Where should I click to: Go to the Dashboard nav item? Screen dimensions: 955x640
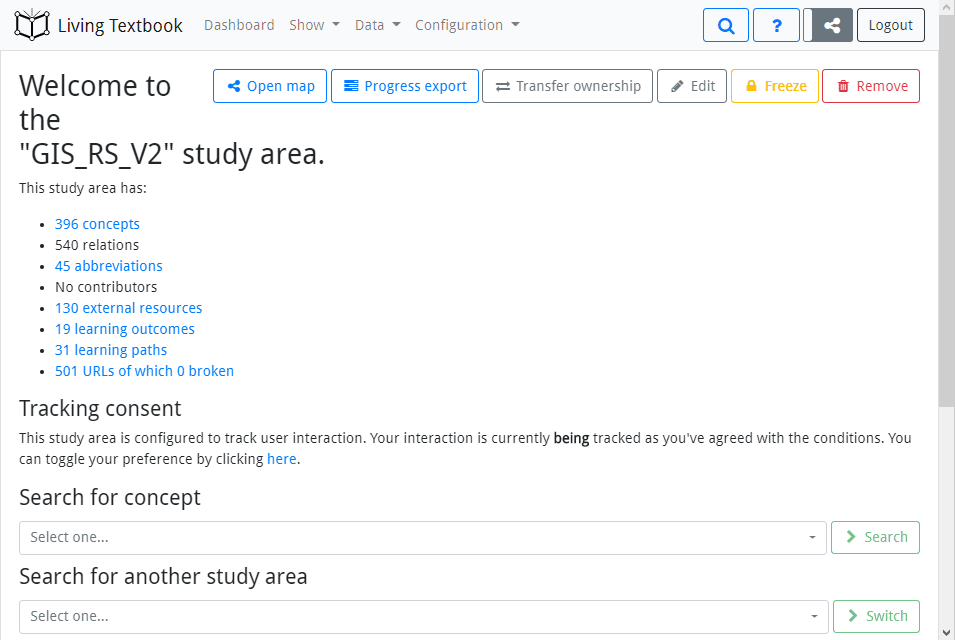point(239,25)
